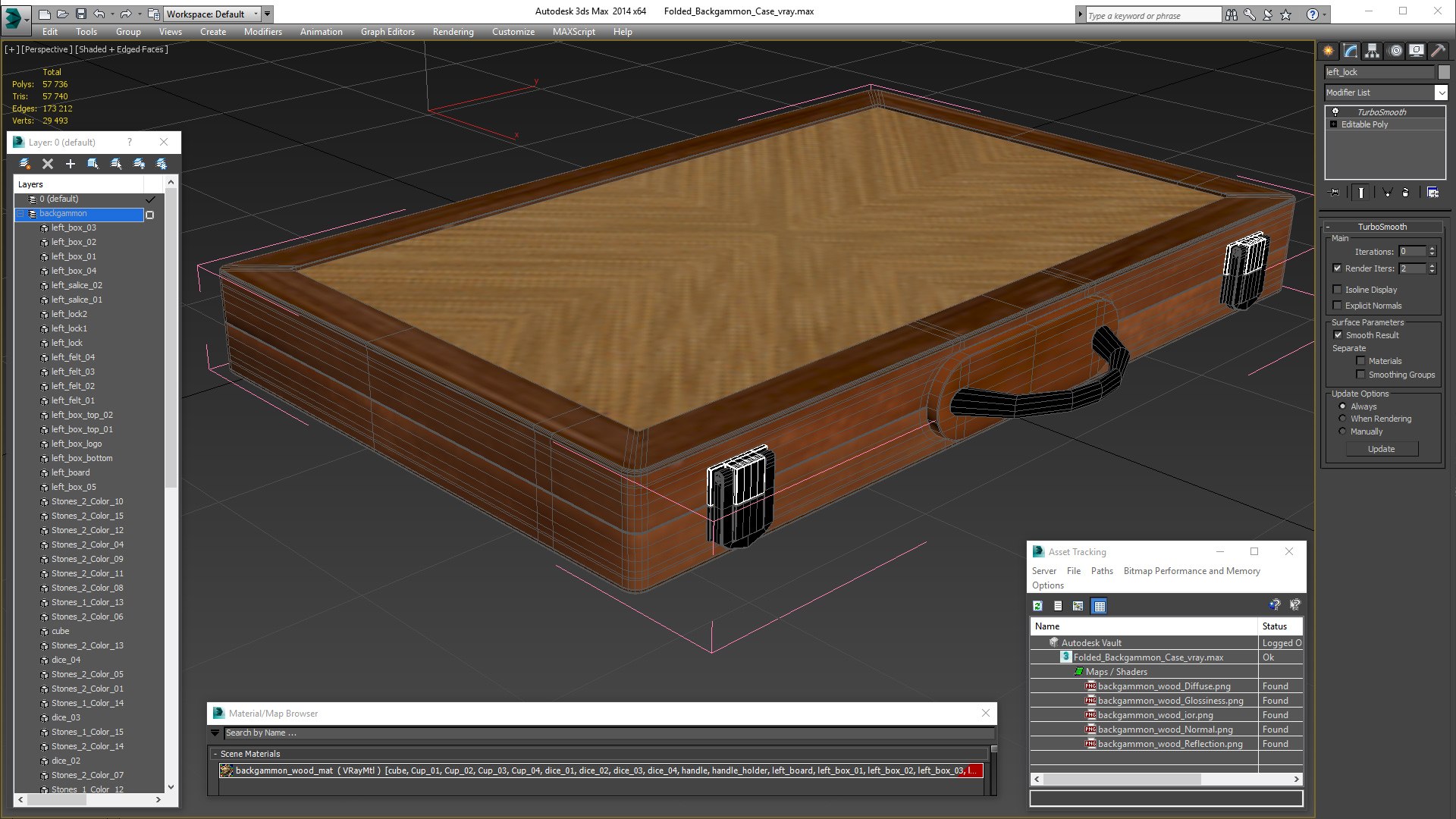Click the Refresh icon in Asset Tracking
1456x819 pixels.
coord(1038,606)
